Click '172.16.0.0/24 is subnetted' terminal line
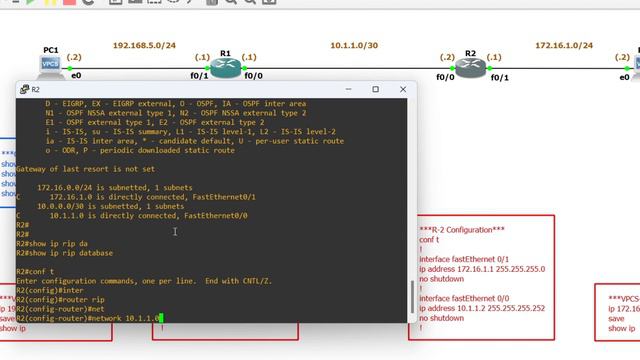 point(115,188)
